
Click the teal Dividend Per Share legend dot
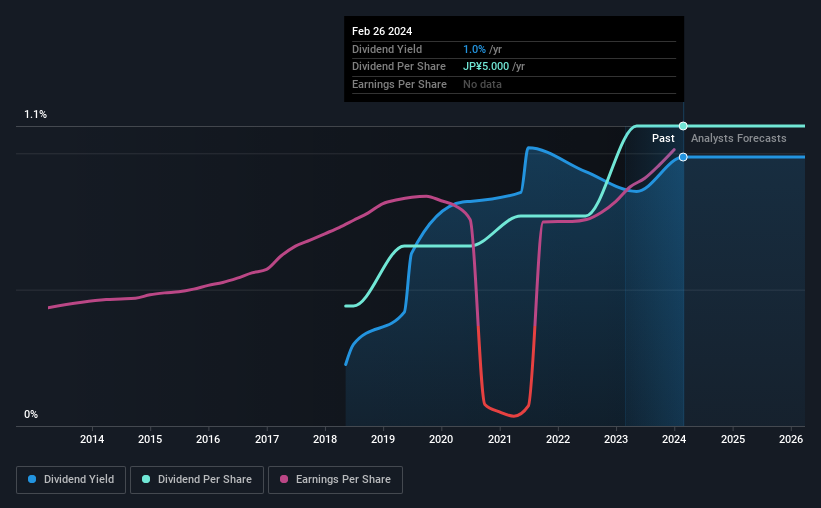click(146, 479)
